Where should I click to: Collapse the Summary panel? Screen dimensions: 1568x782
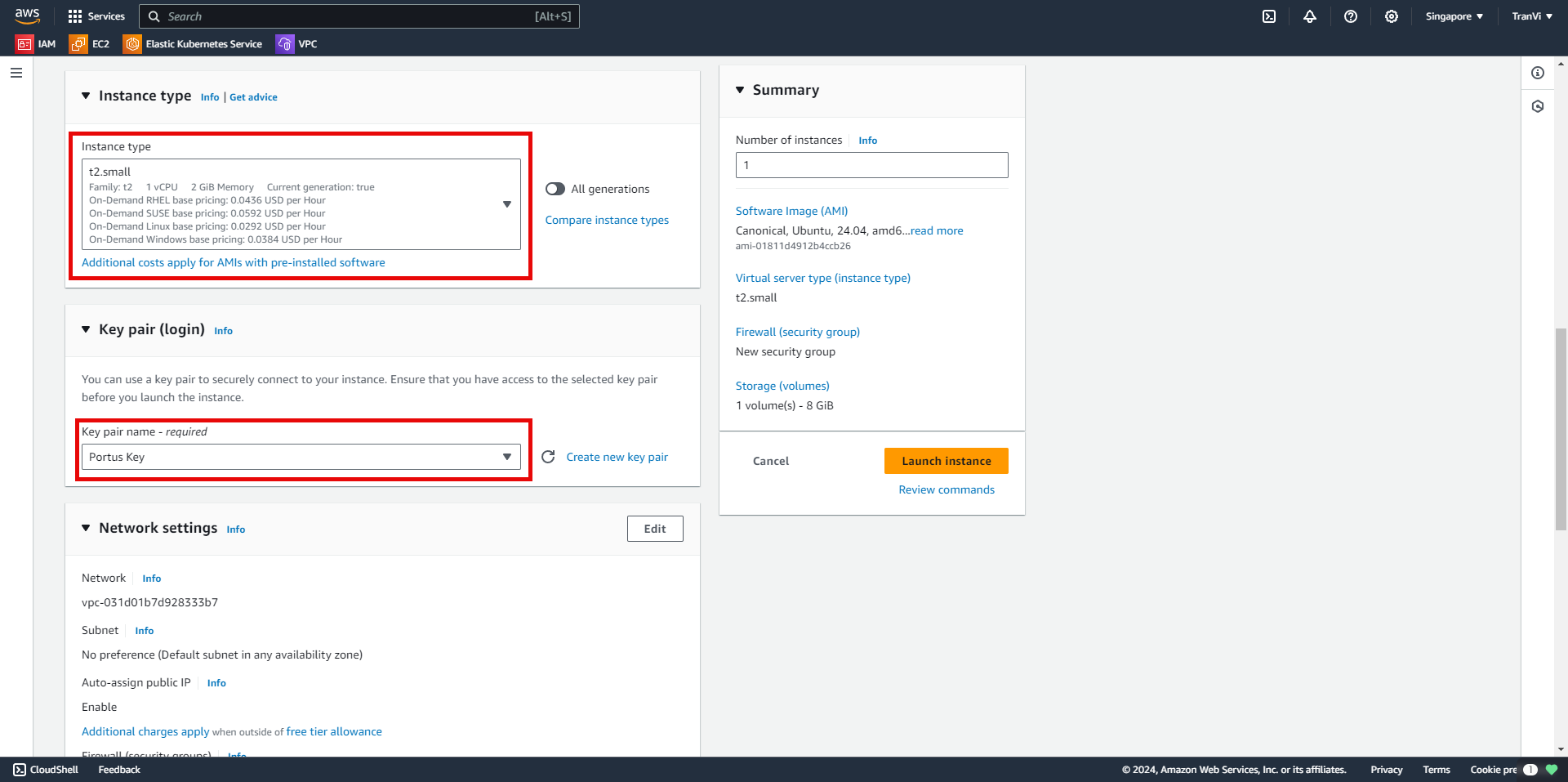click(740, 90)
